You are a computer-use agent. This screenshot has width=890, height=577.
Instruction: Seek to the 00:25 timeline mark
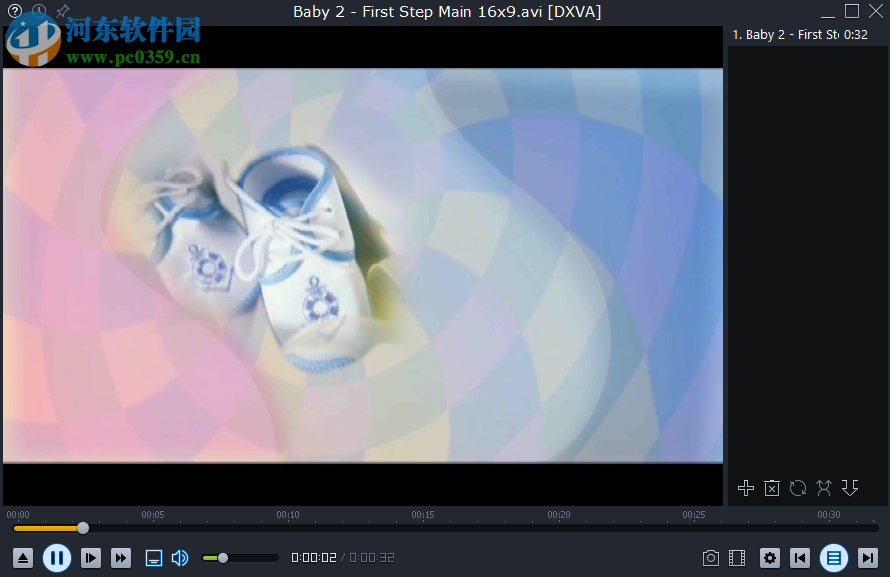694,515
